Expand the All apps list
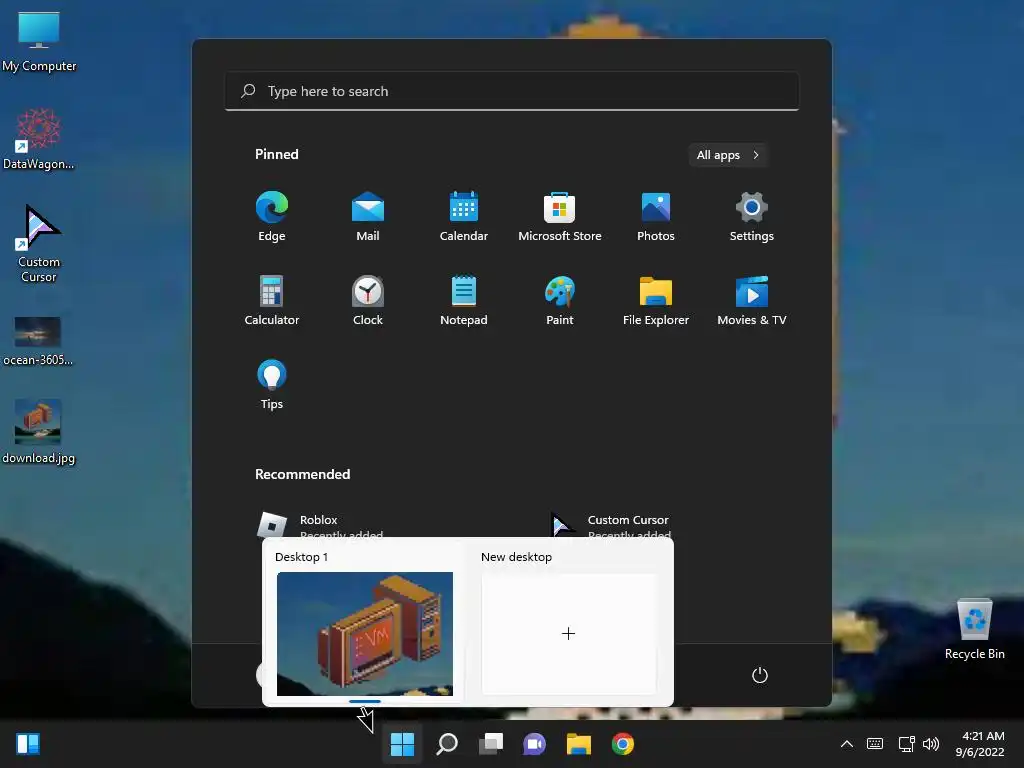Screen dimensions: 1024x768 728,155
